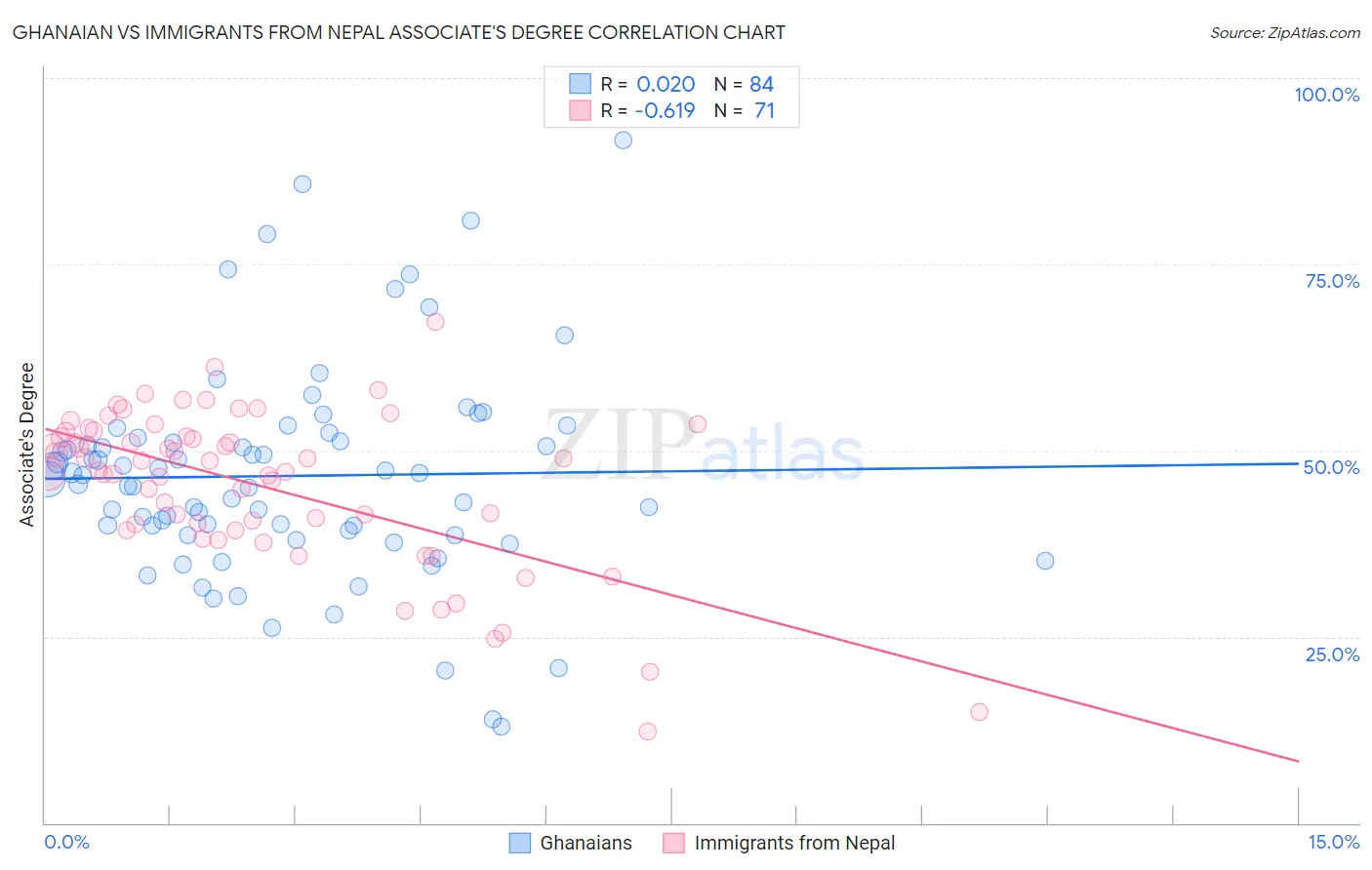Click the 100.0% y-axis label
The width and height of the screenshot is (1372, 870).
[x=1326, y=95]
